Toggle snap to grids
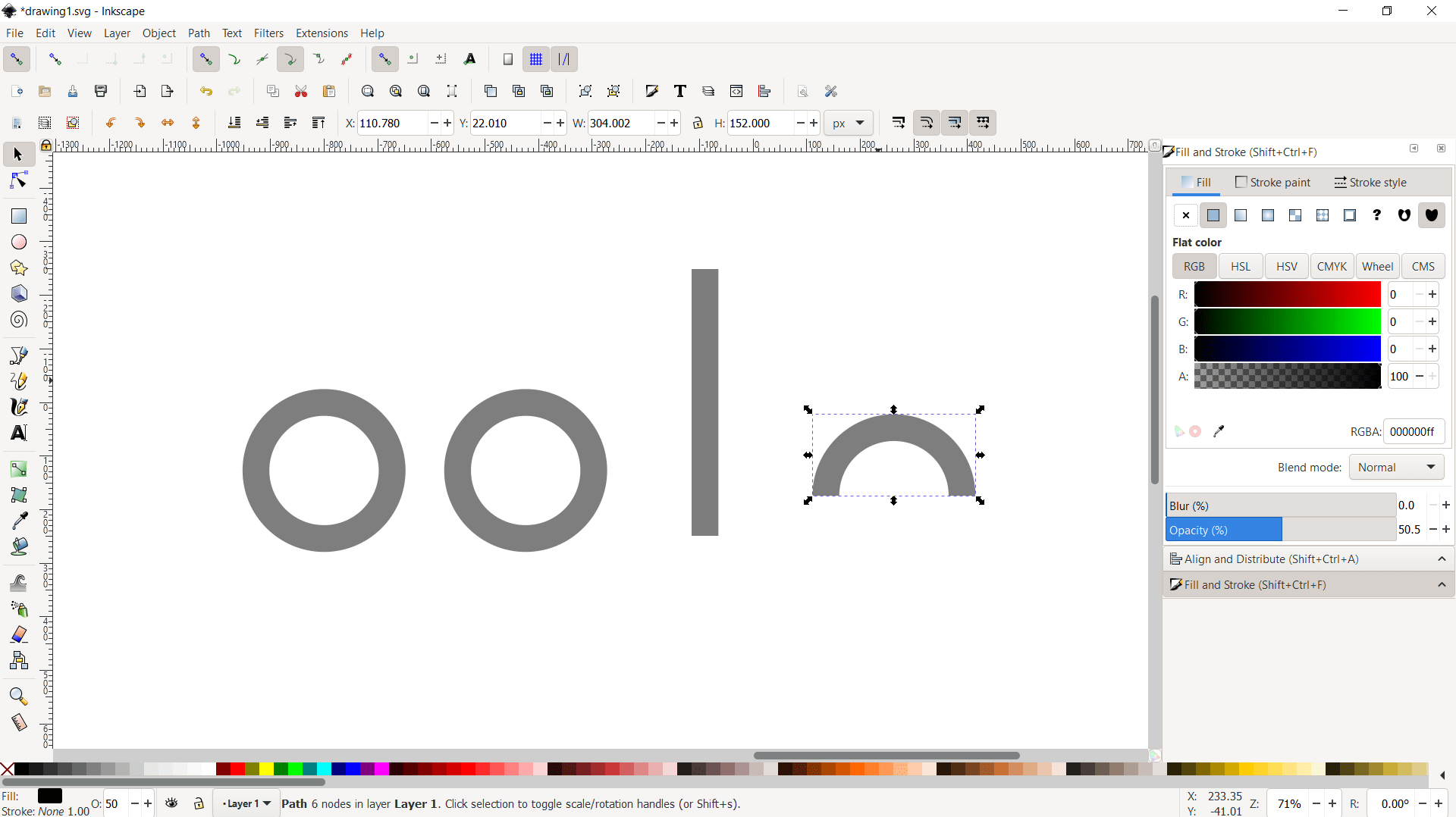The image size is (1456, 817). (x=536, y=59)
